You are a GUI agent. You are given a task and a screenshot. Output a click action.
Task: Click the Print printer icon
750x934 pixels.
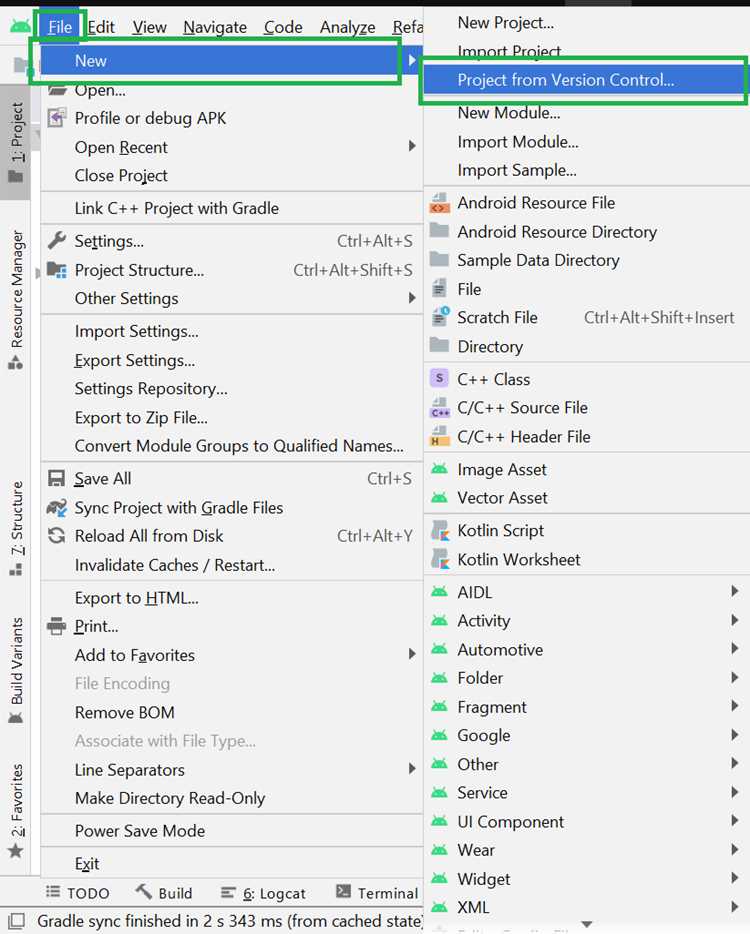pyautogui.click(x=57, y=626)
